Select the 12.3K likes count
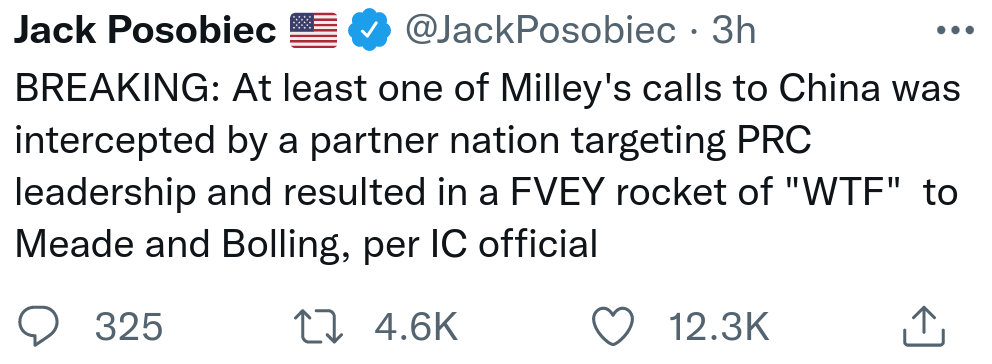 tap(719, 328)
